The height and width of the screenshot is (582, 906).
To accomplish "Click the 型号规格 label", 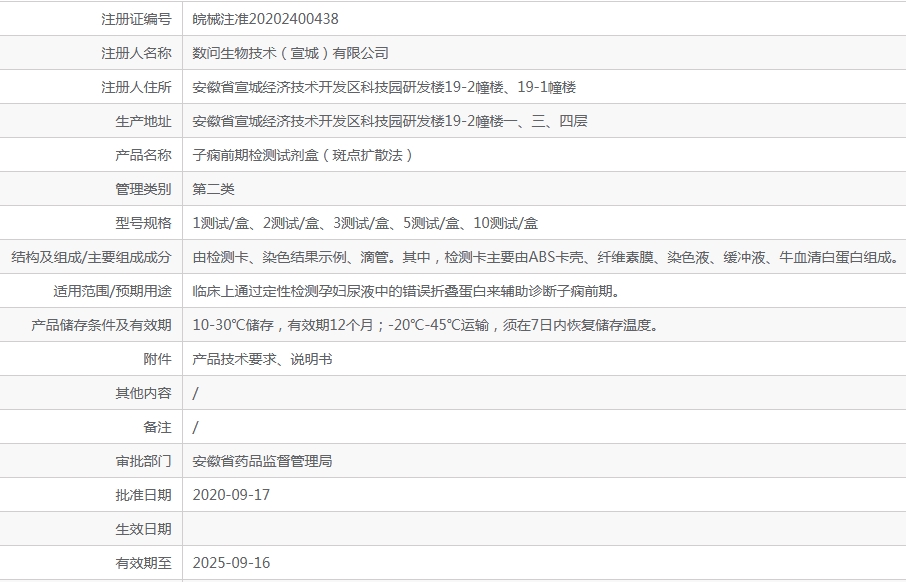I will (143, 223).
